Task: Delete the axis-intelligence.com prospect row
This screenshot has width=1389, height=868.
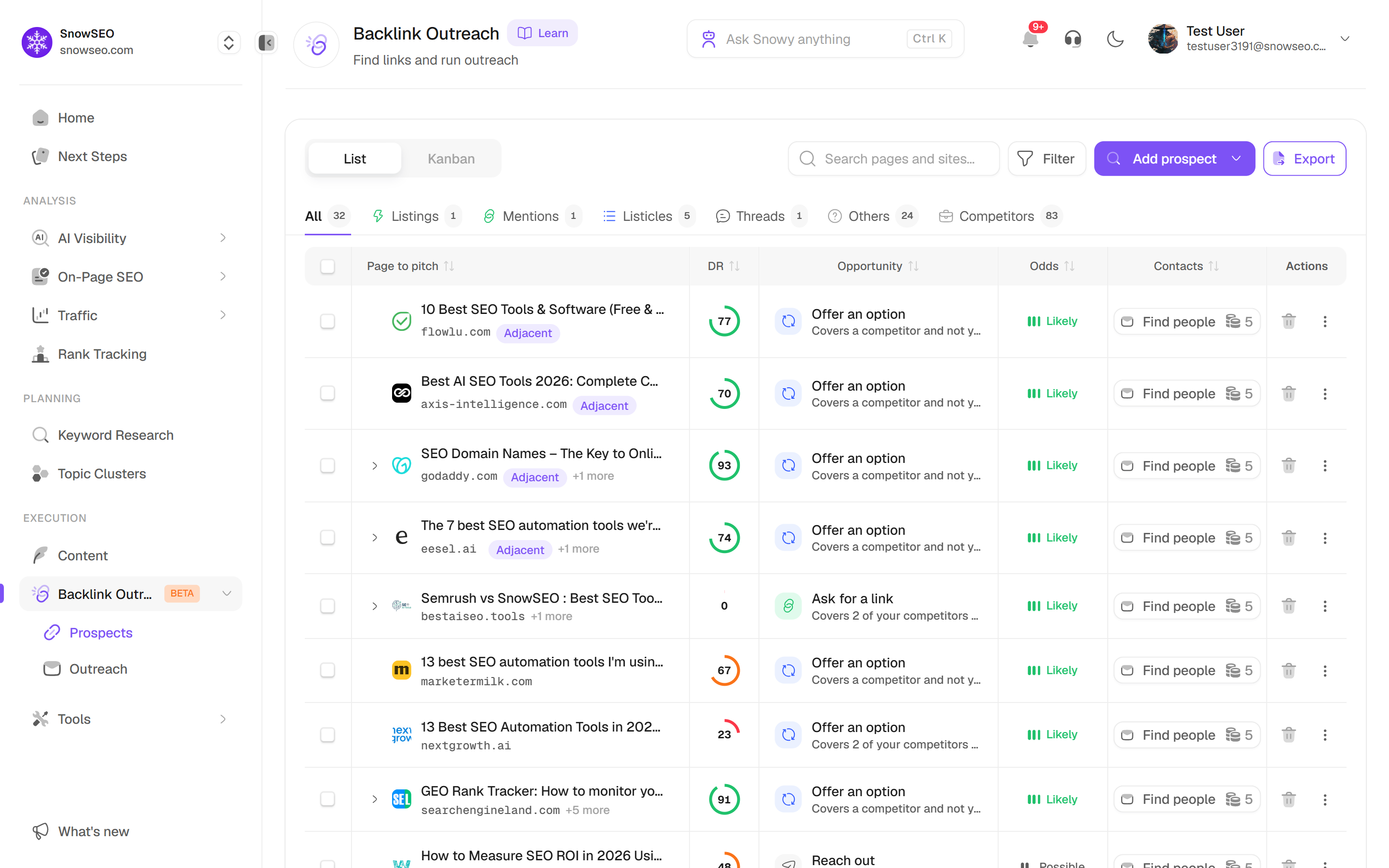Action: (1289, 394)
